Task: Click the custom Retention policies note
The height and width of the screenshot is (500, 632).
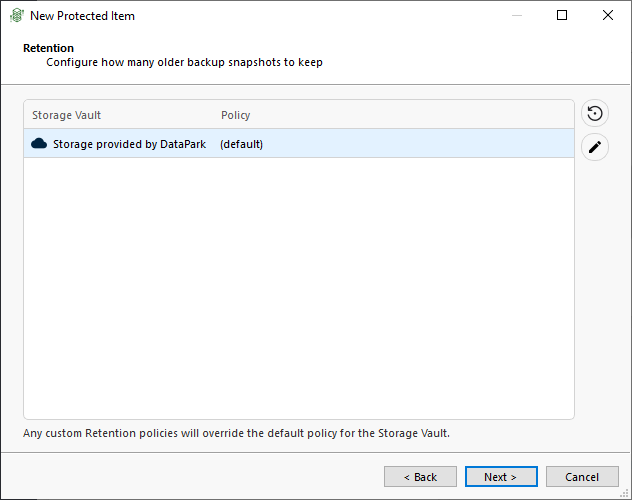Action: pos(236,433)
